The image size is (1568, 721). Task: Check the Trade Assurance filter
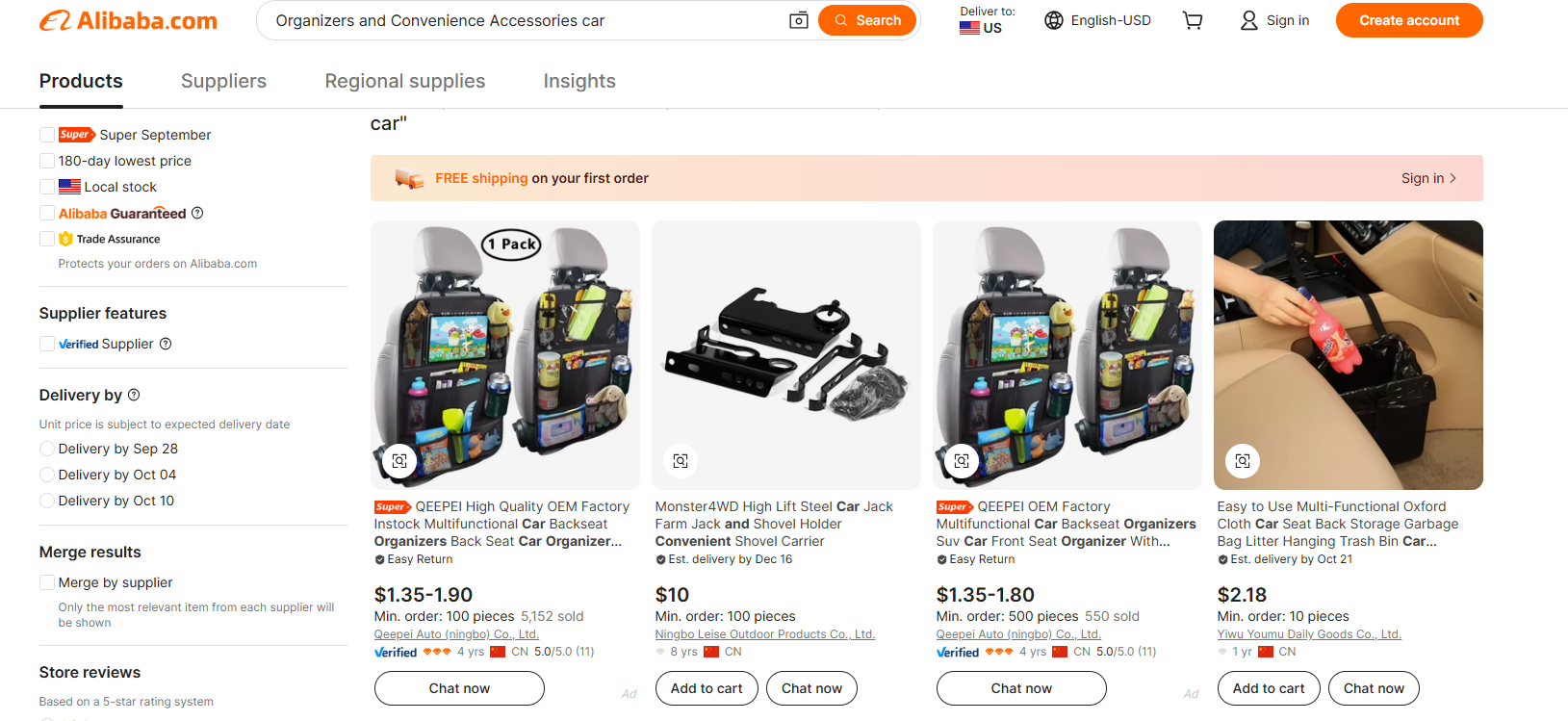pyautogui.click(x=46, y=238)
